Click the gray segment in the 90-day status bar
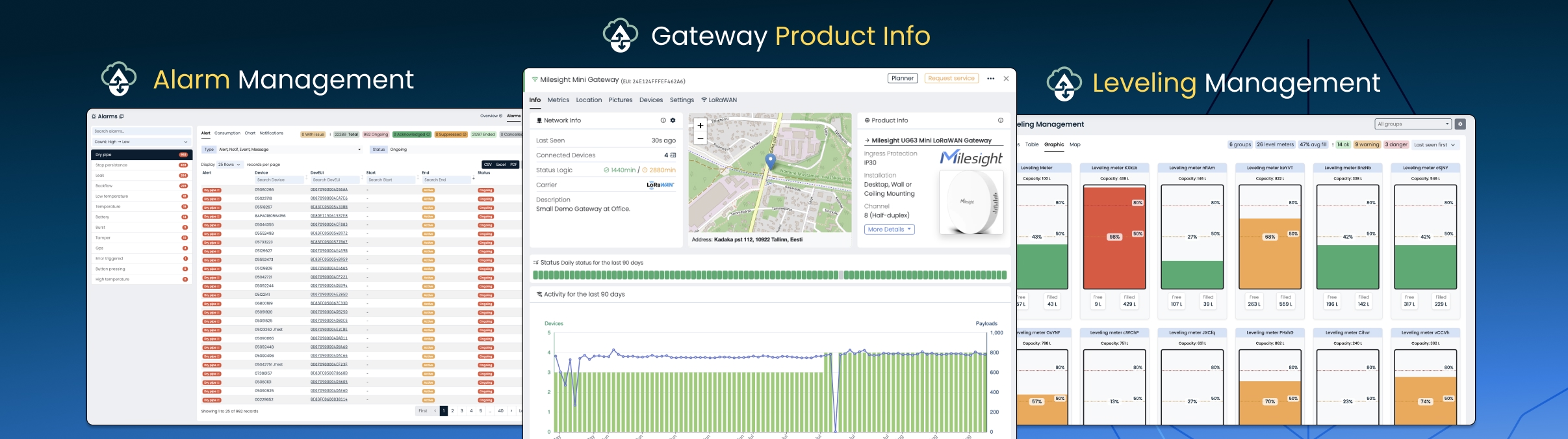 click(841, 275)
